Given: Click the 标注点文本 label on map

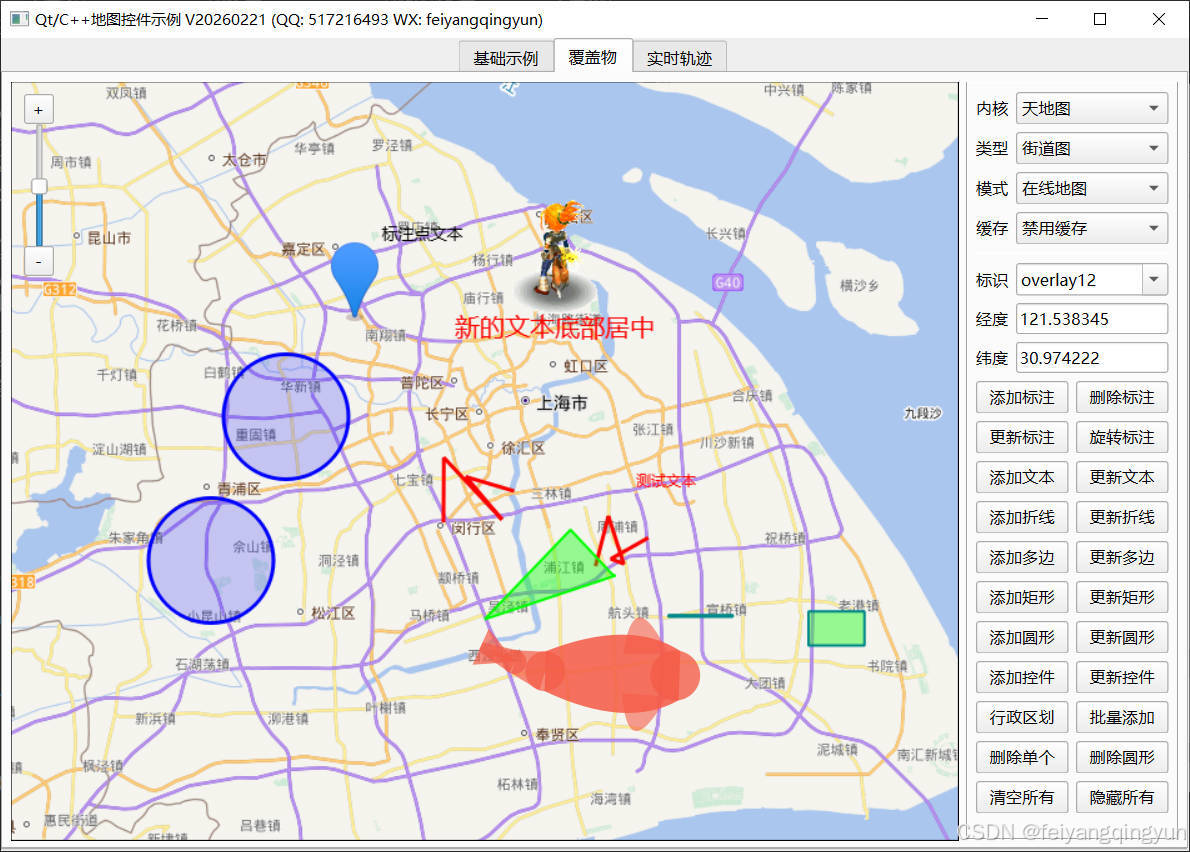Looking at the screenshot, I should (x=422, y=234).
